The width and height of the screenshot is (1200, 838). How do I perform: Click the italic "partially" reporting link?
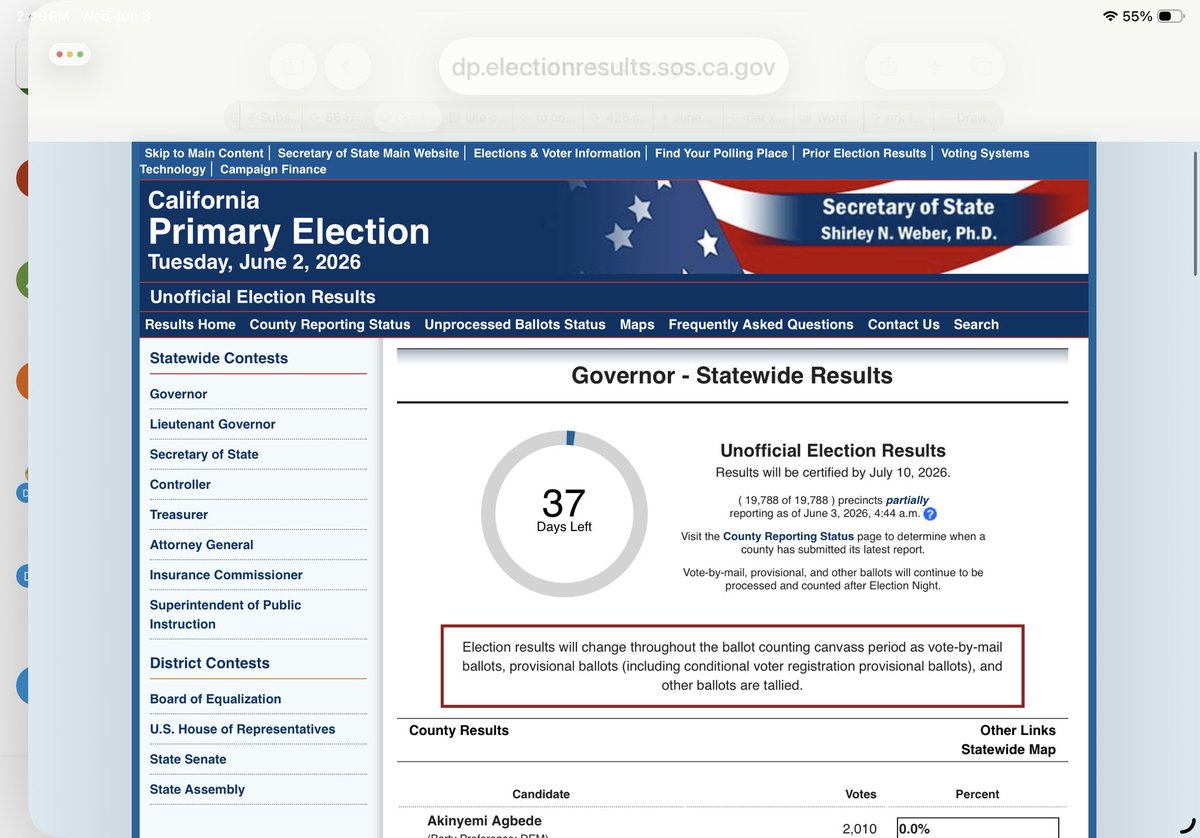(907, 500)
